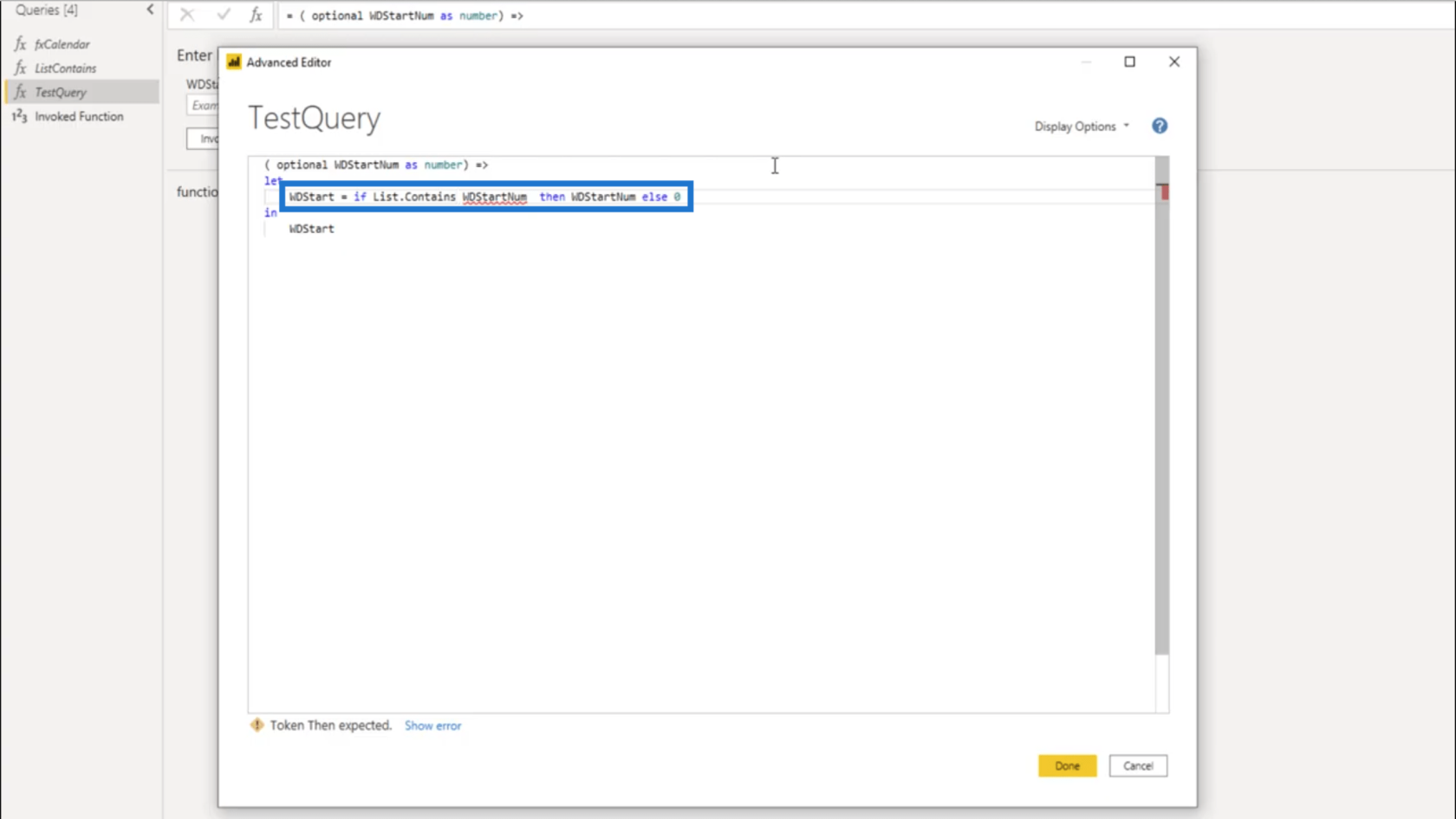The image size is (1456, 819).
Task: Click the formula bar cancel X icon
Action: click(x=187, y=15)
